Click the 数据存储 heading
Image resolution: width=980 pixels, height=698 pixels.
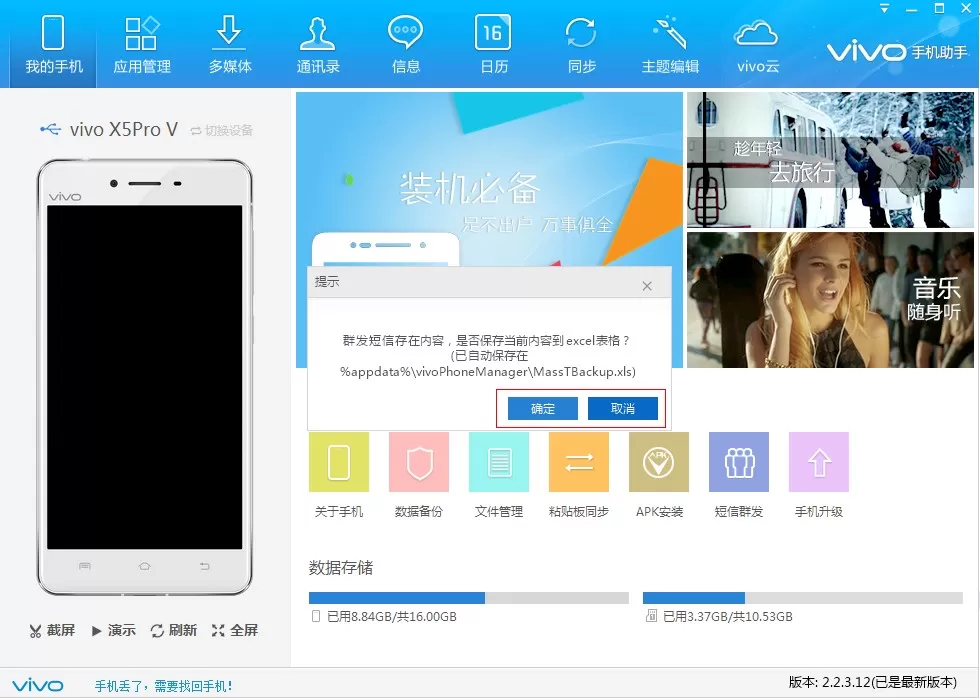(x=341, y=567)
